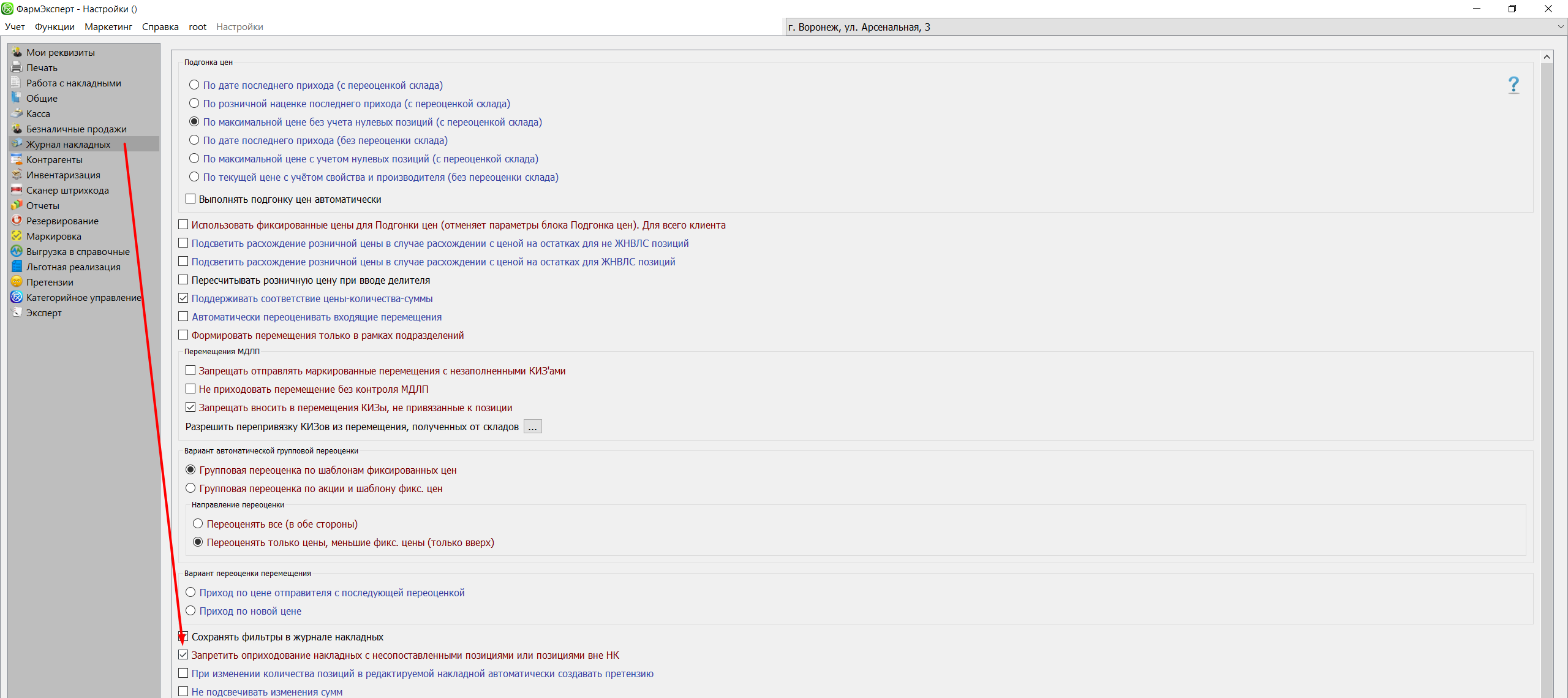Open the Функции menu

coord(55,27)
